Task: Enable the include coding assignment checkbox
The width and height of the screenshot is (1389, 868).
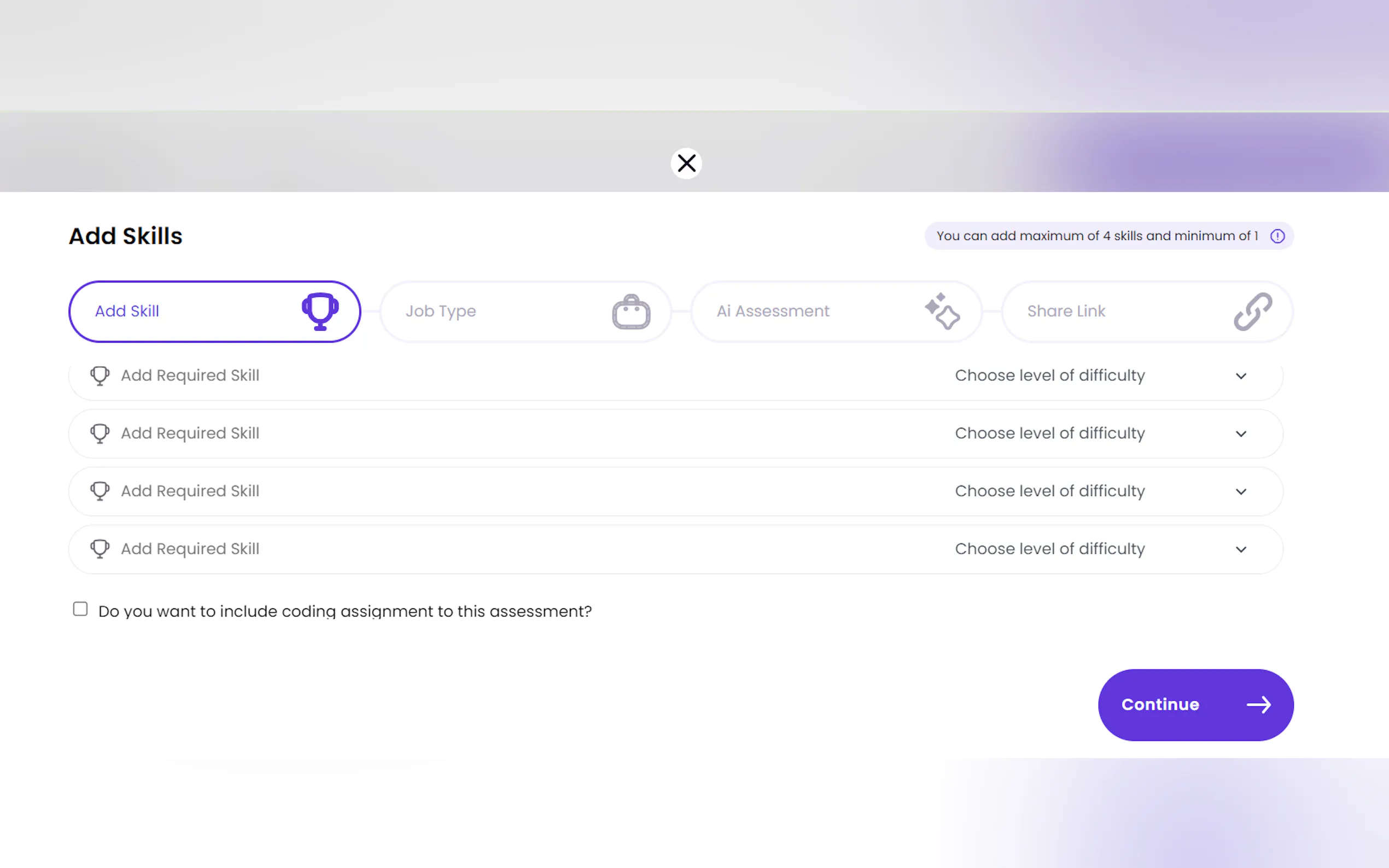Action: (80, 609)
